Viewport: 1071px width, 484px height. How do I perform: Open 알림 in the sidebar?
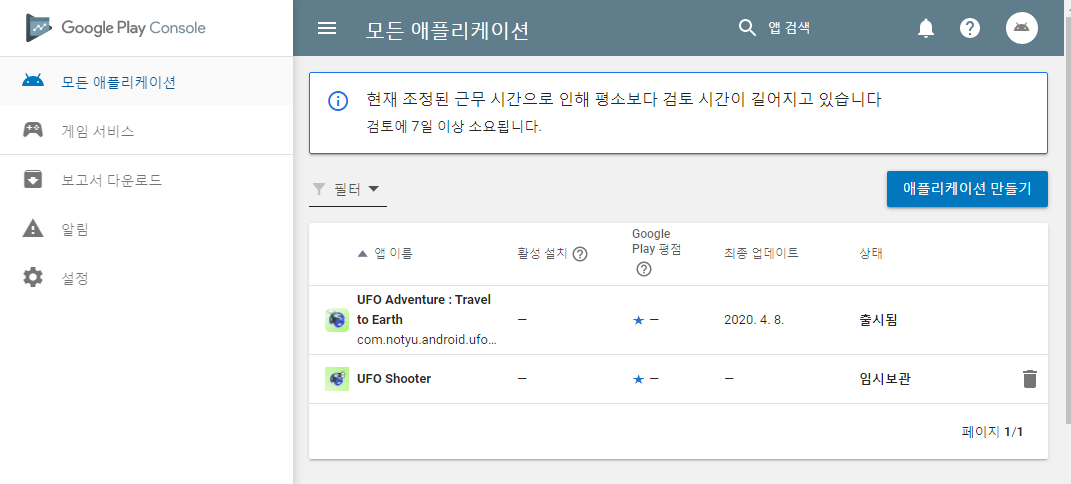[146, 229]
